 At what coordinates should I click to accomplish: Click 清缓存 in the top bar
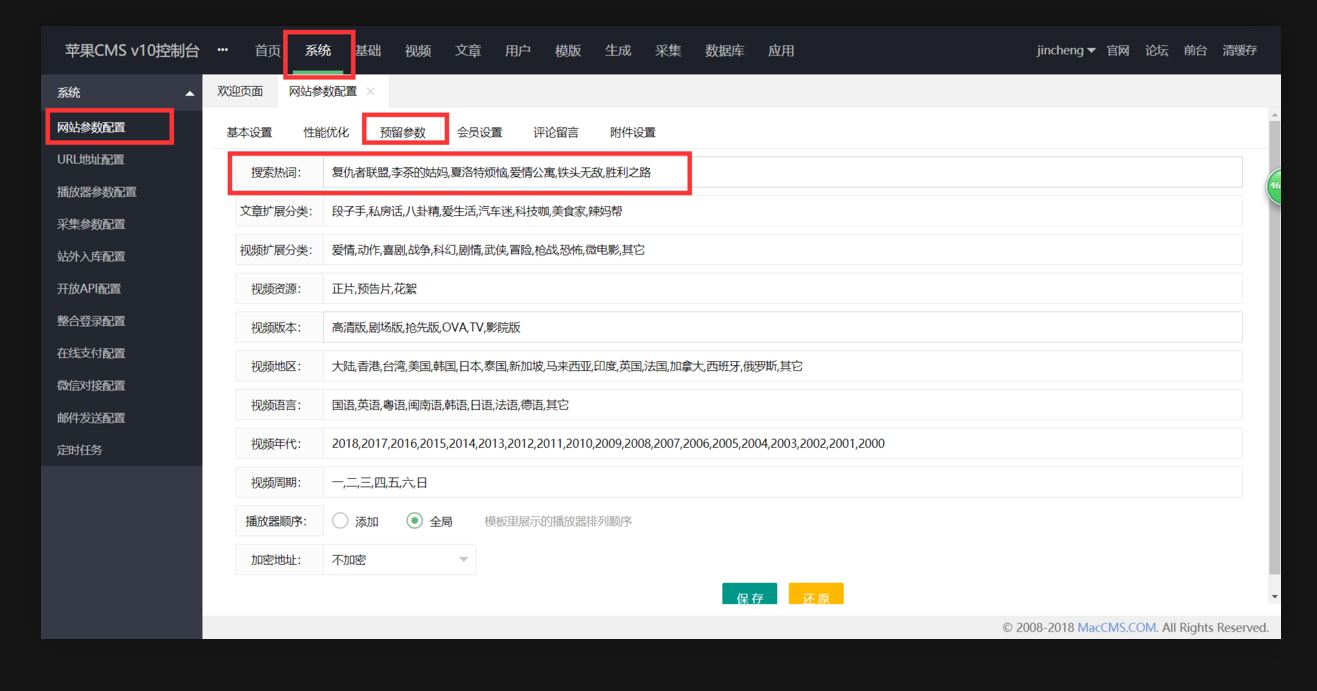point(1239,50)
